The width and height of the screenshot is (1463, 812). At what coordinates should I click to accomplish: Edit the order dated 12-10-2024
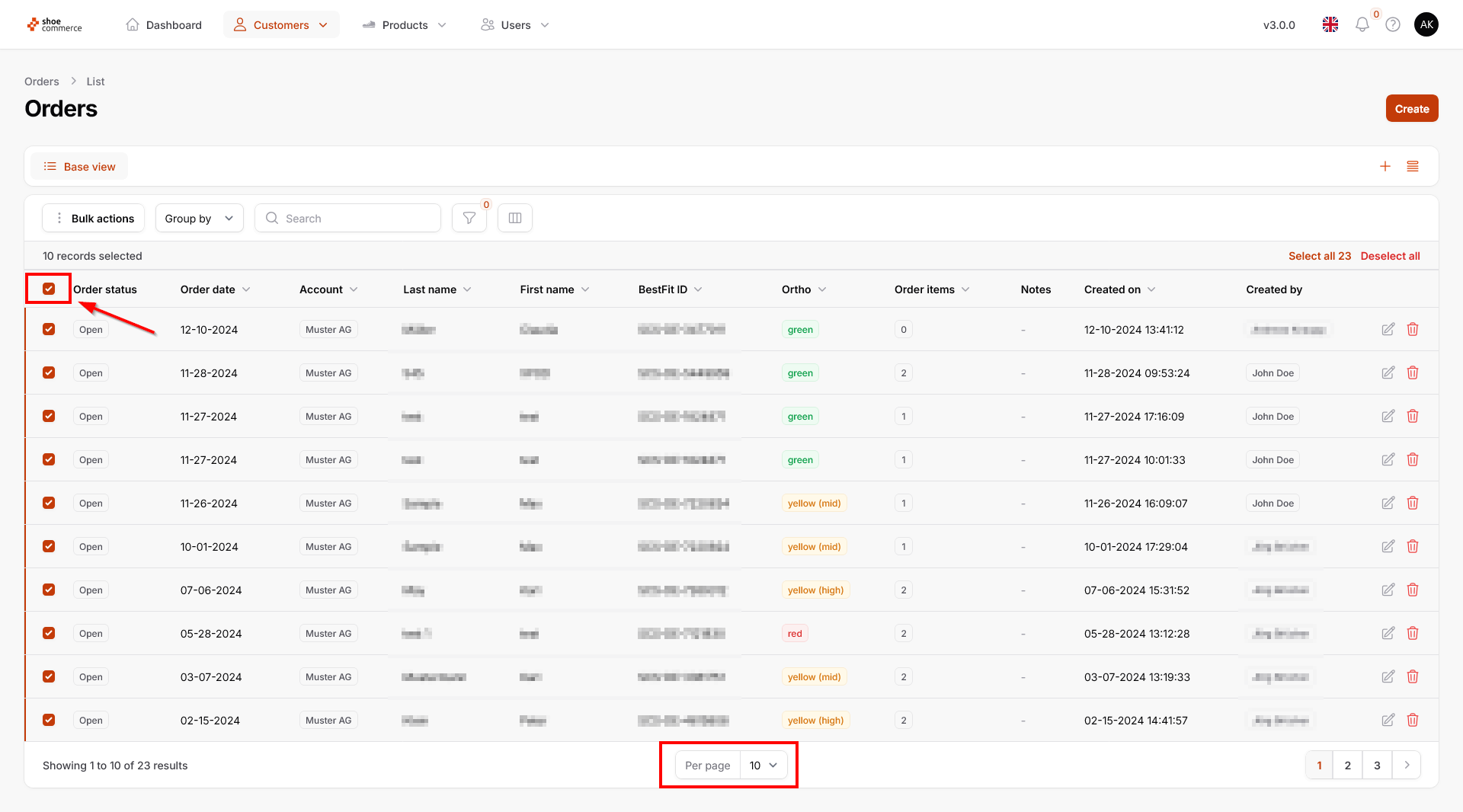[x=1388, y=330]
